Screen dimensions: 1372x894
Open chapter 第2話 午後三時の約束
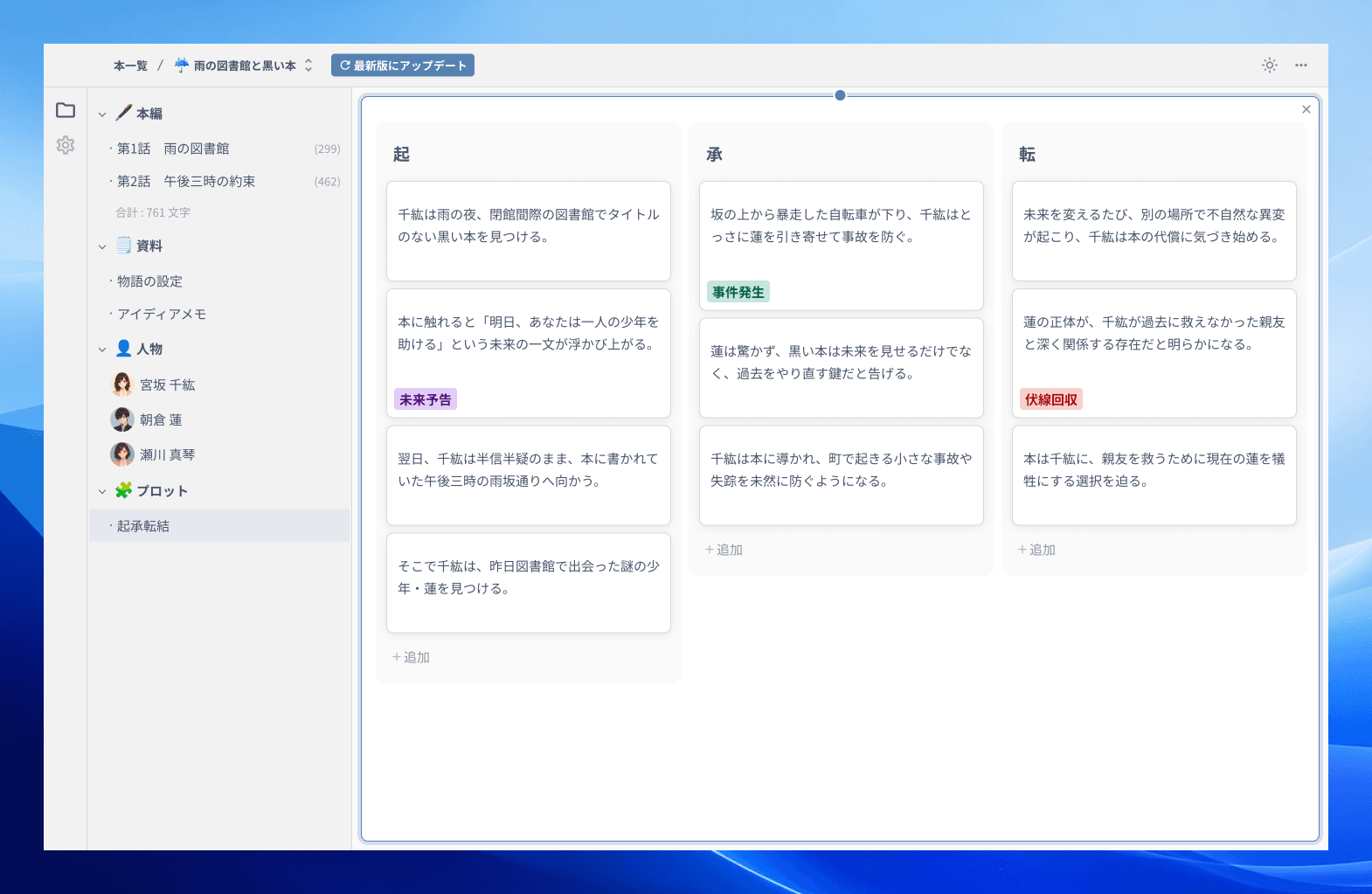pyautogui.click(x=219, y=181)
